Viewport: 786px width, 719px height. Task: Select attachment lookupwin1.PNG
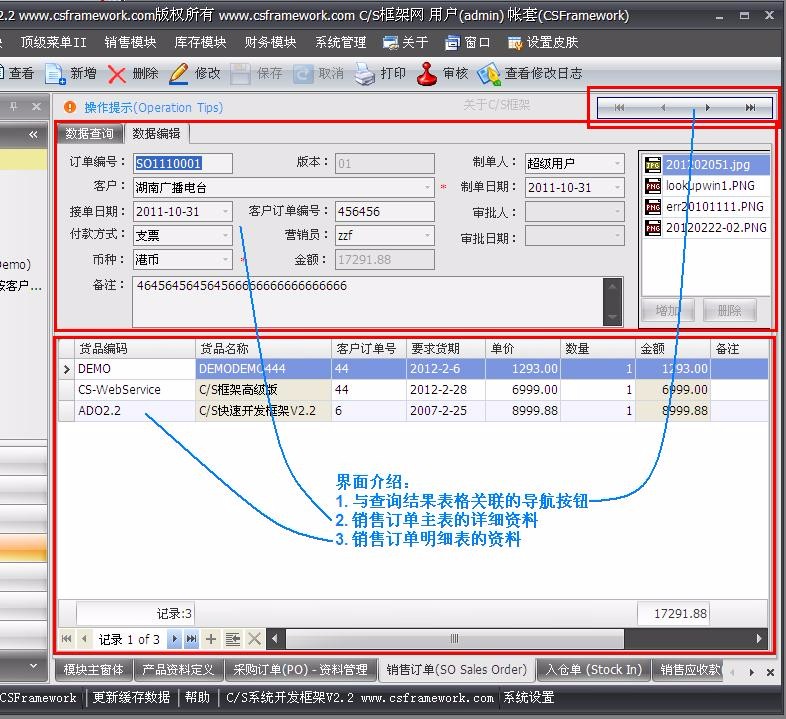pyautogui.click(x=705, y=186)
